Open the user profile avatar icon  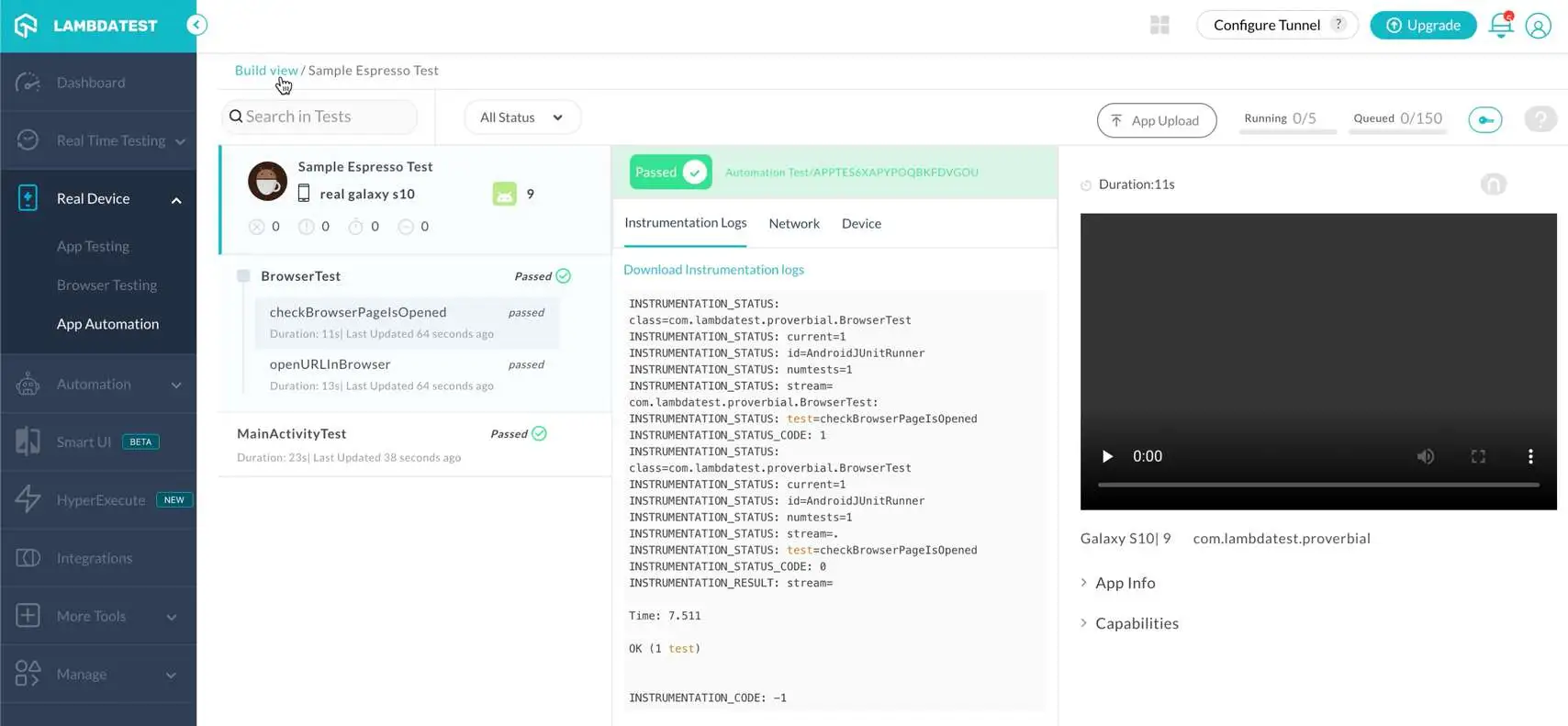pos(1538,26)
